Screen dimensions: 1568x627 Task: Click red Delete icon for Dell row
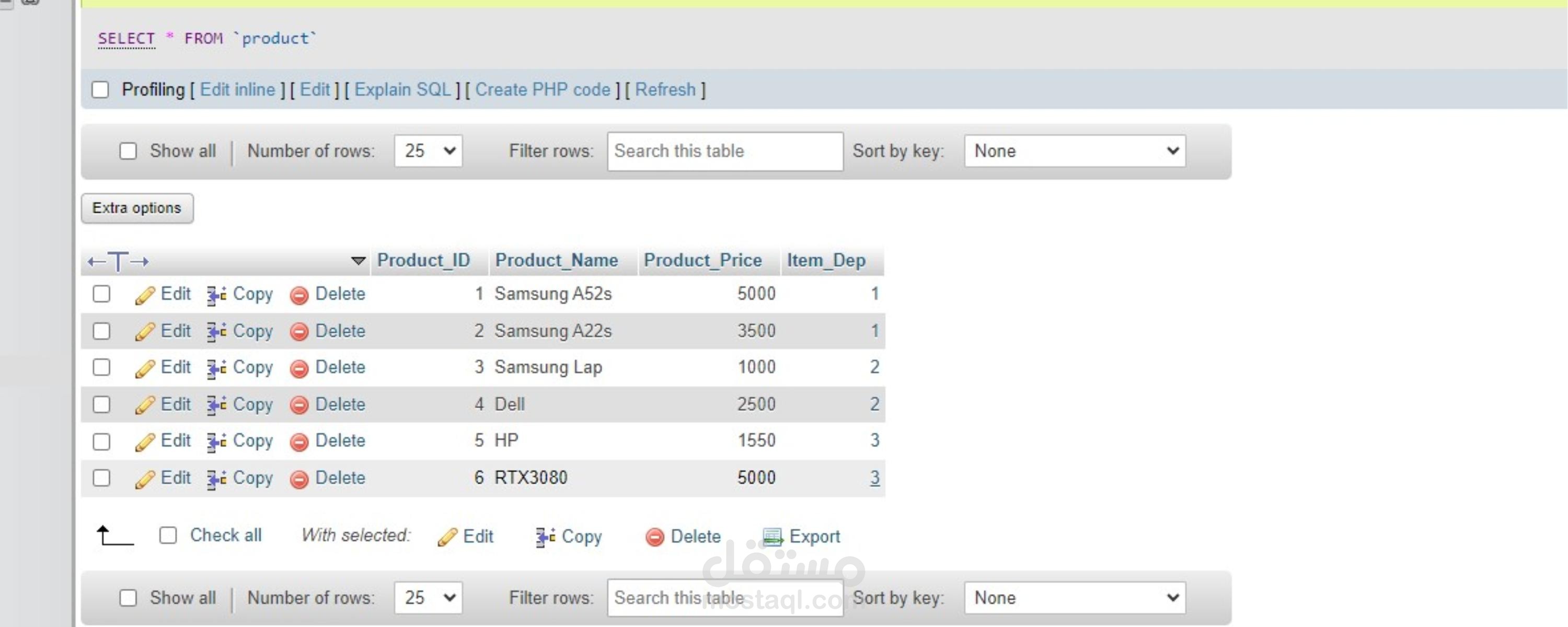[299, 405]
